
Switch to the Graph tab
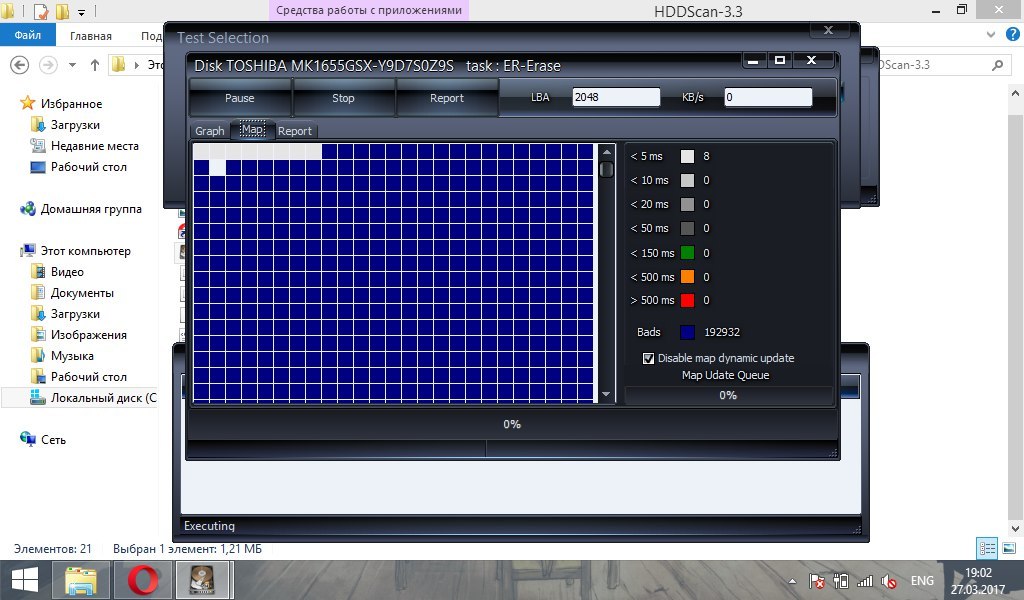tap(209, 131)
